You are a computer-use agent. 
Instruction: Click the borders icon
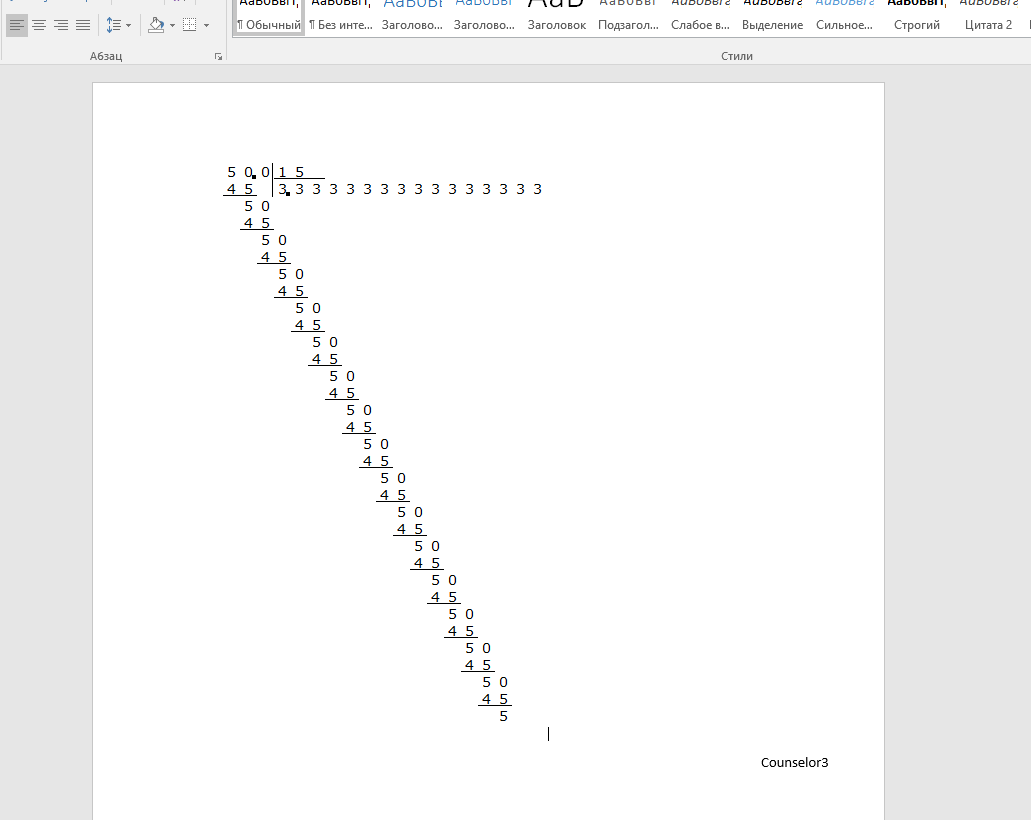(189, 25)
